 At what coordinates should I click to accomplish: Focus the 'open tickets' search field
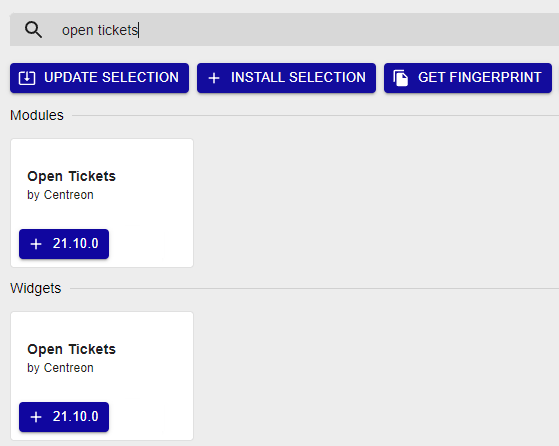(x=284, y=30)
